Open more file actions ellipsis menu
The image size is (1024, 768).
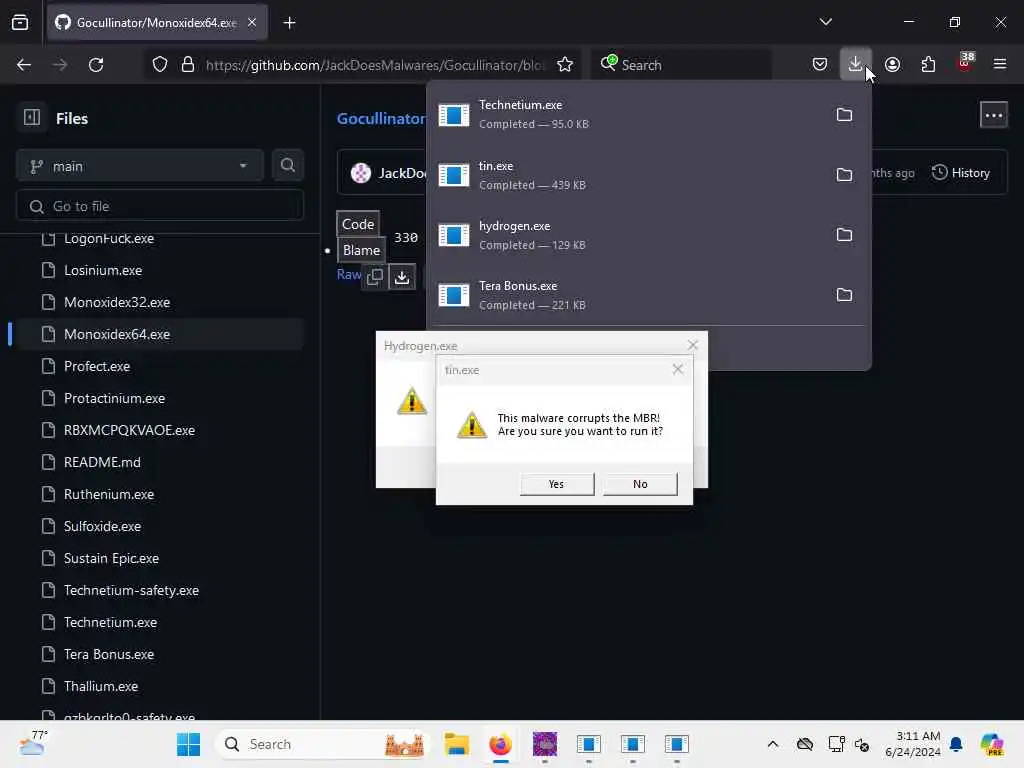(x=993, y=116)
